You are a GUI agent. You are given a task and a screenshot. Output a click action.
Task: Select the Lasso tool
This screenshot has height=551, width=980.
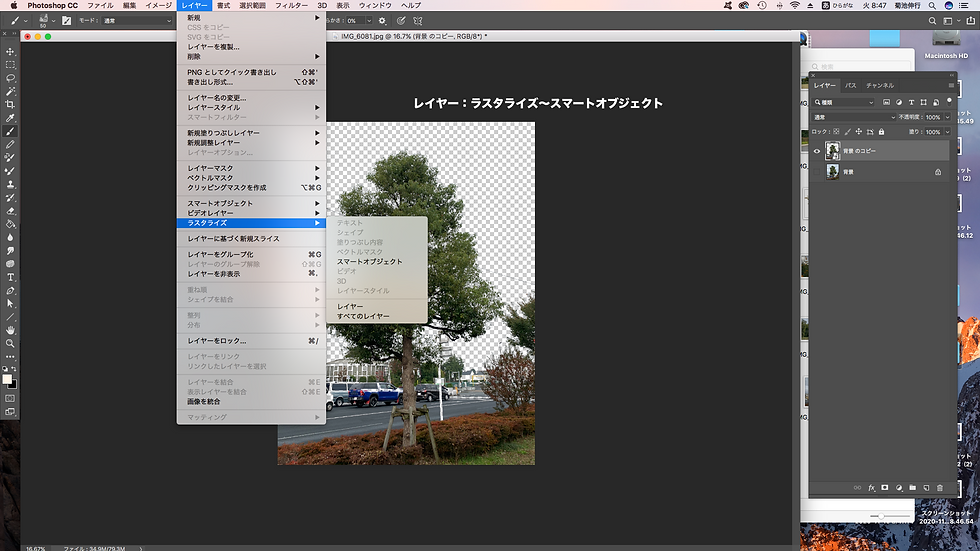10,78
